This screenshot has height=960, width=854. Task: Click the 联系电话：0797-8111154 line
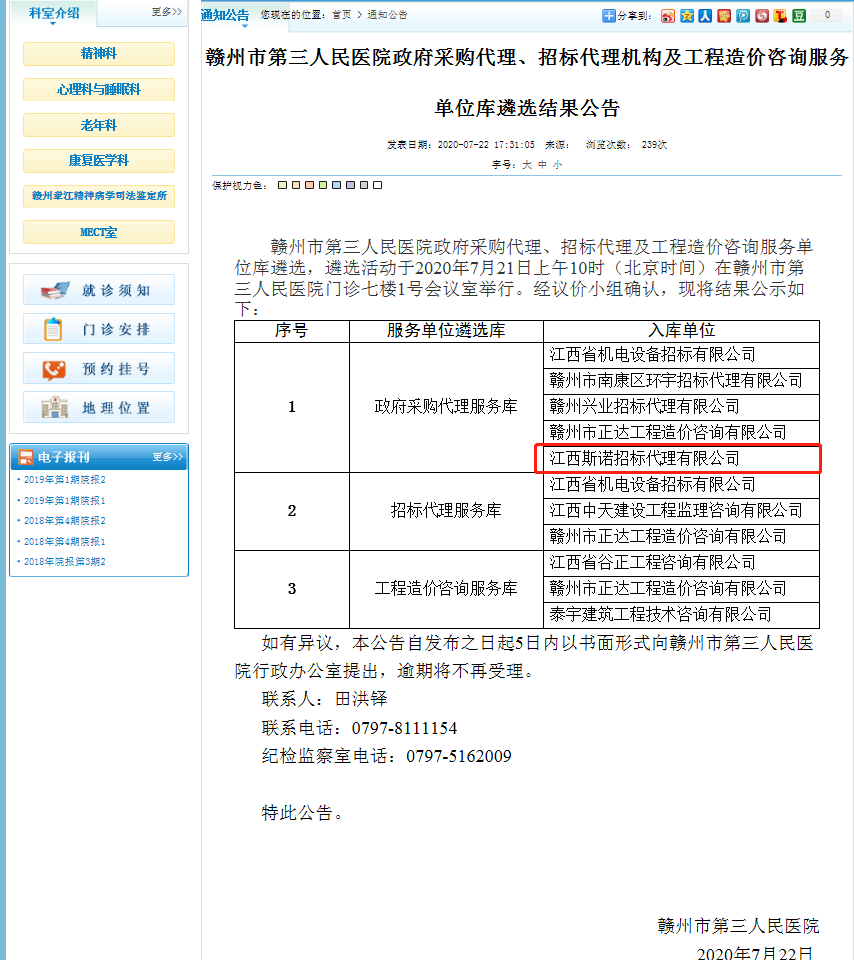pyautogui.click(x=359, y=729)
